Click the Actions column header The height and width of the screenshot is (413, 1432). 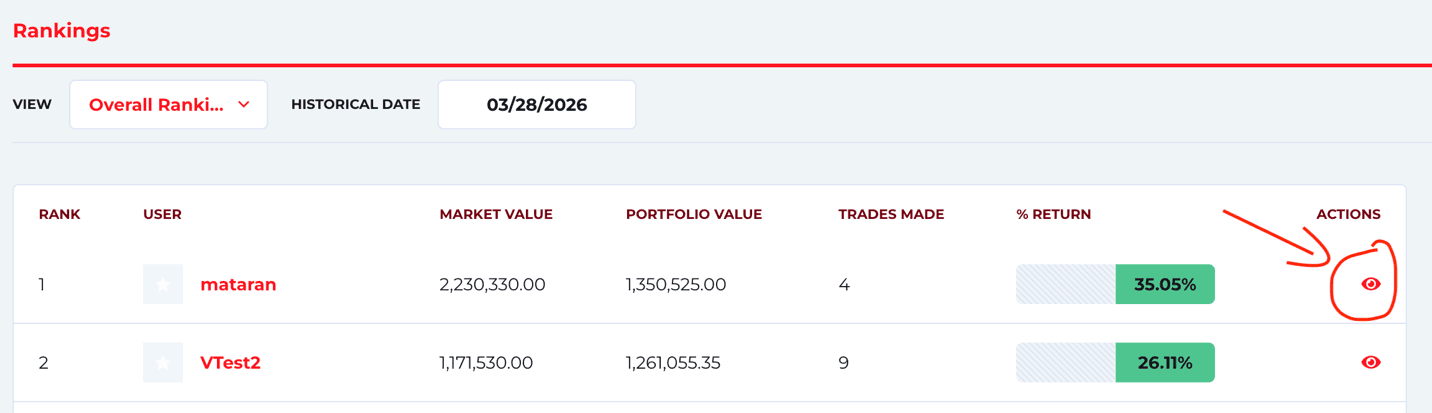[1348, 215]
